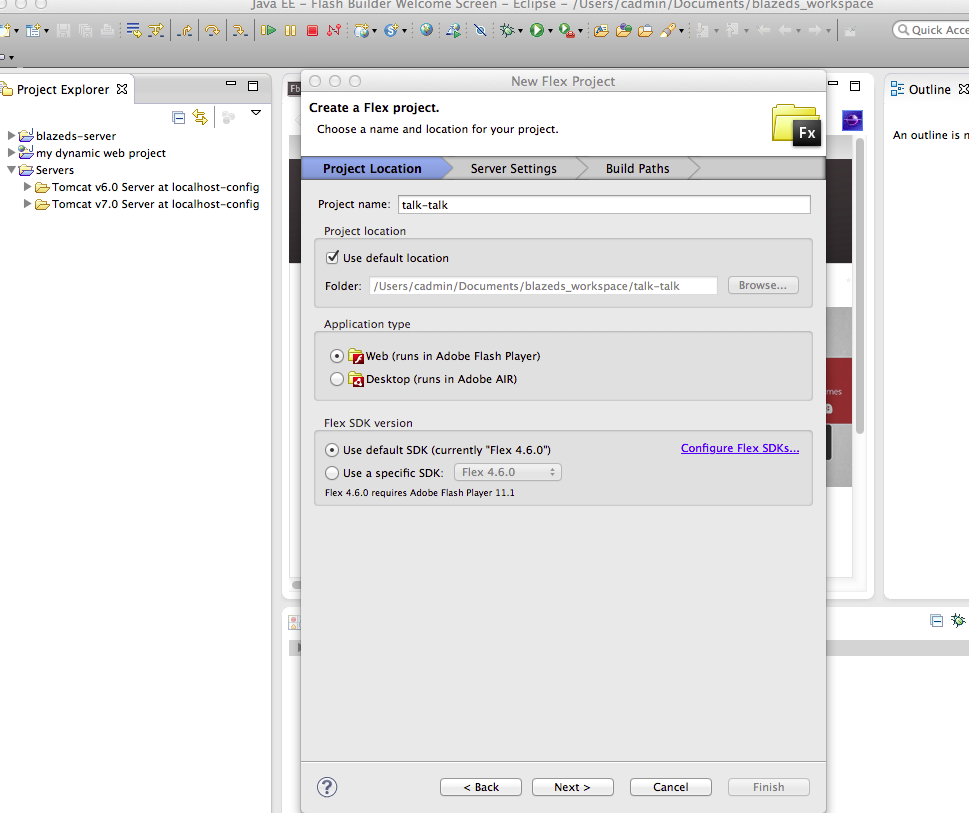Click the New wizard toolbar icon
Image resolution: width=969 pixels, height=813 pixels.
7,30
